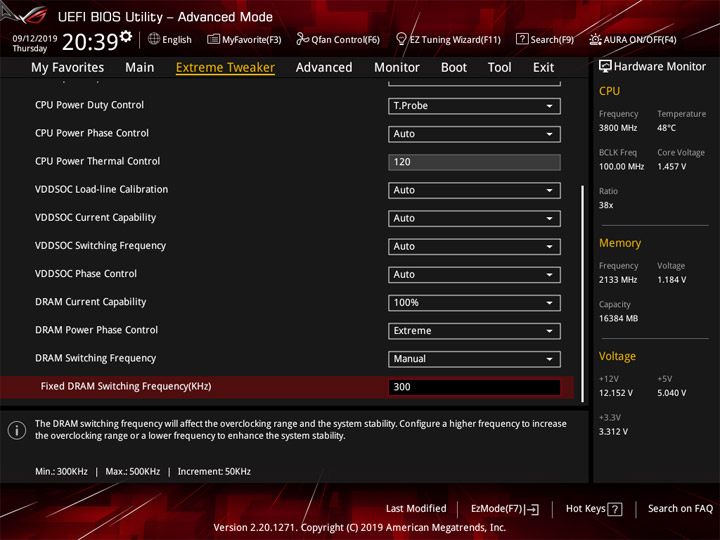Screen dimensions: 720x540
Task: Go to the Monitor tab
Action: 397,68
